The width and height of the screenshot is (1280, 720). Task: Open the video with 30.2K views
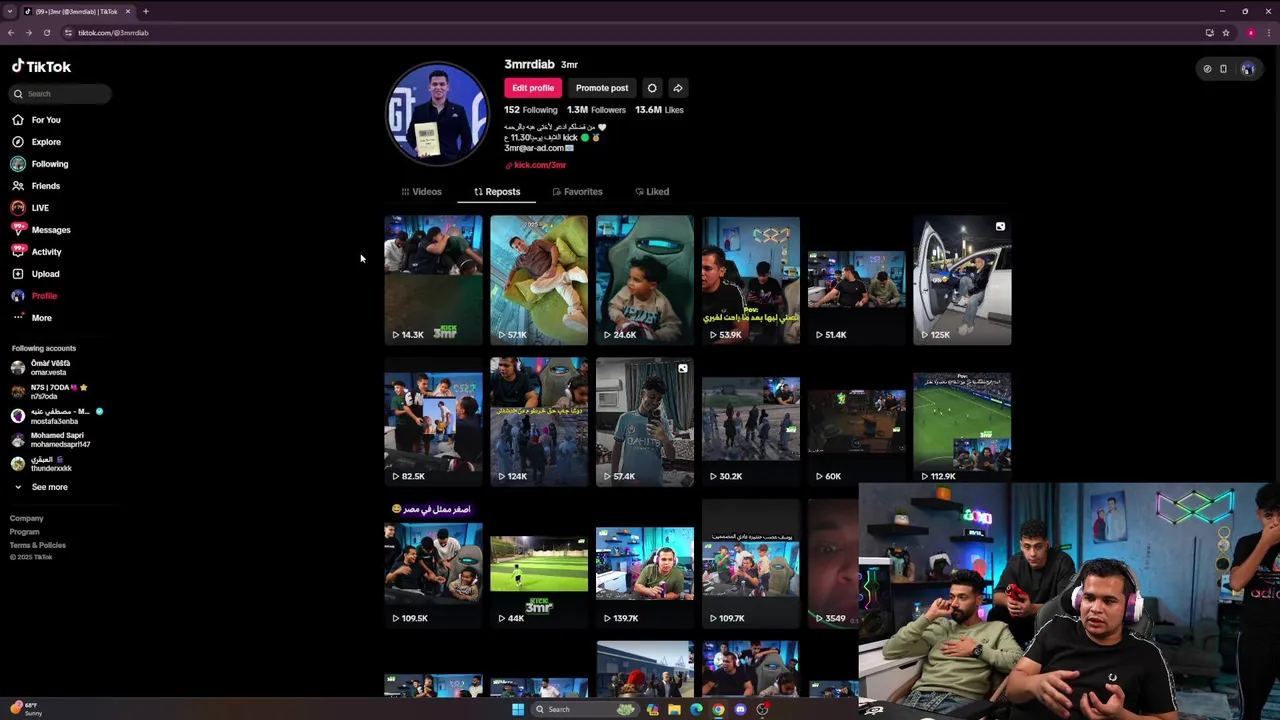(x=751, y=422)
